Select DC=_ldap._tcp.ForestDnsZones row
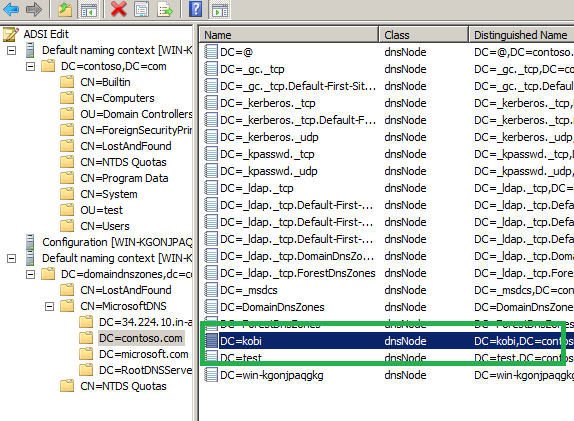Viewport: 574px width, 421px height. pyautogui.click(x=389, y=273)
